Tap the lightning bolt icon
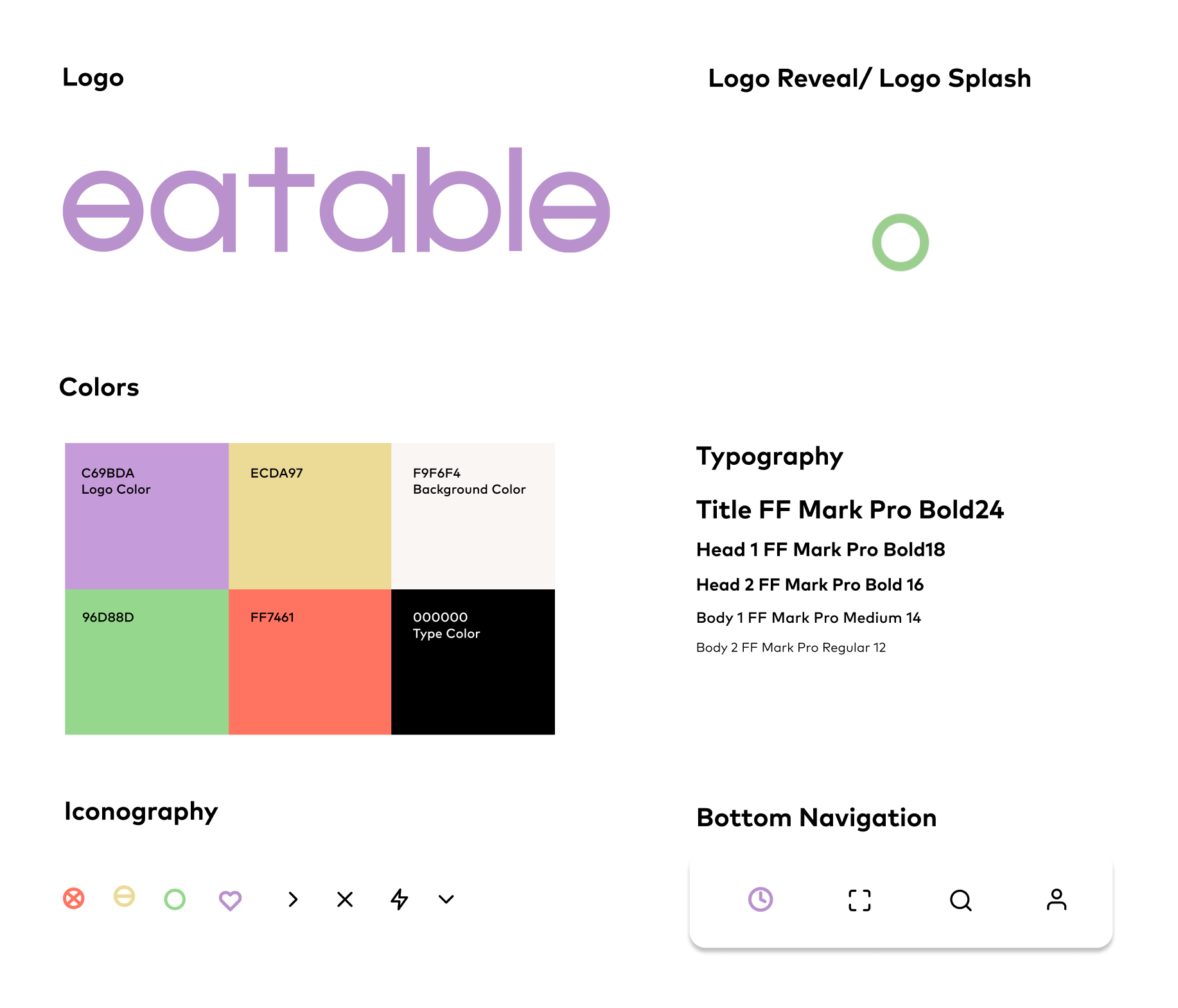The width and height of the screenshot is (1178, 1008). 400,899
